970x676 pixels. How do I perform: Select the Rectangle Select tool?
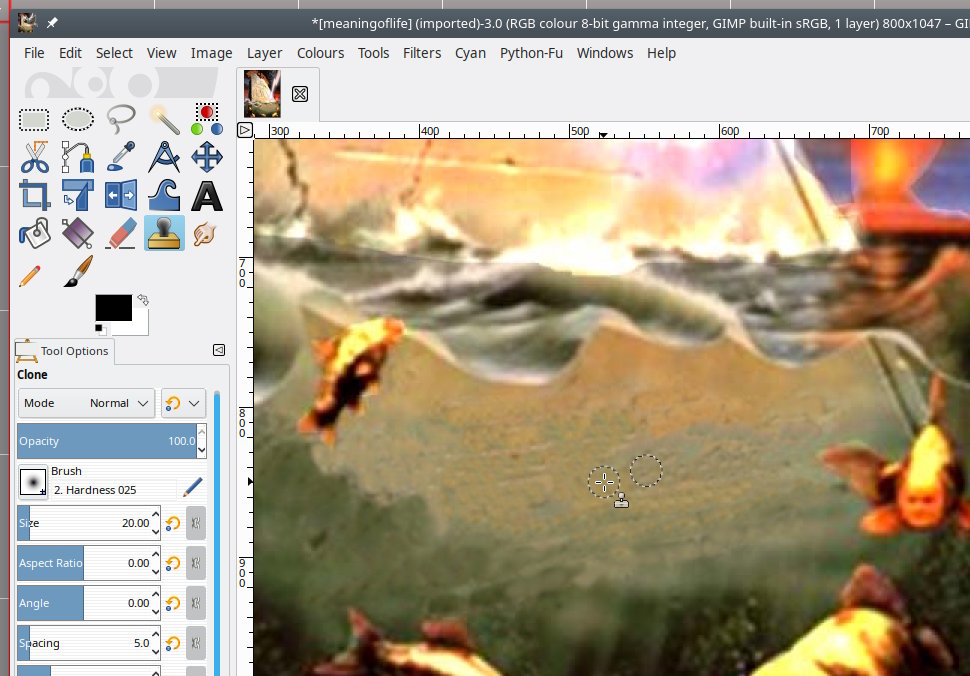[x=34, y=120]
